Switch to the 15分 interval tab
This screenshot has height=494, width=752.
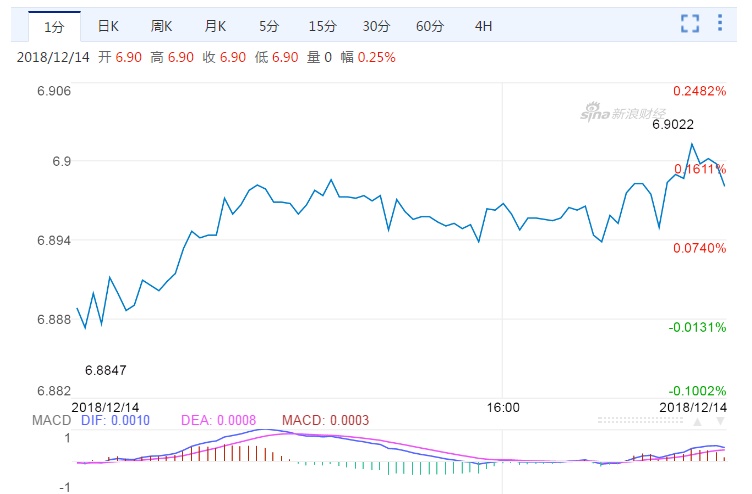(322, 26)
